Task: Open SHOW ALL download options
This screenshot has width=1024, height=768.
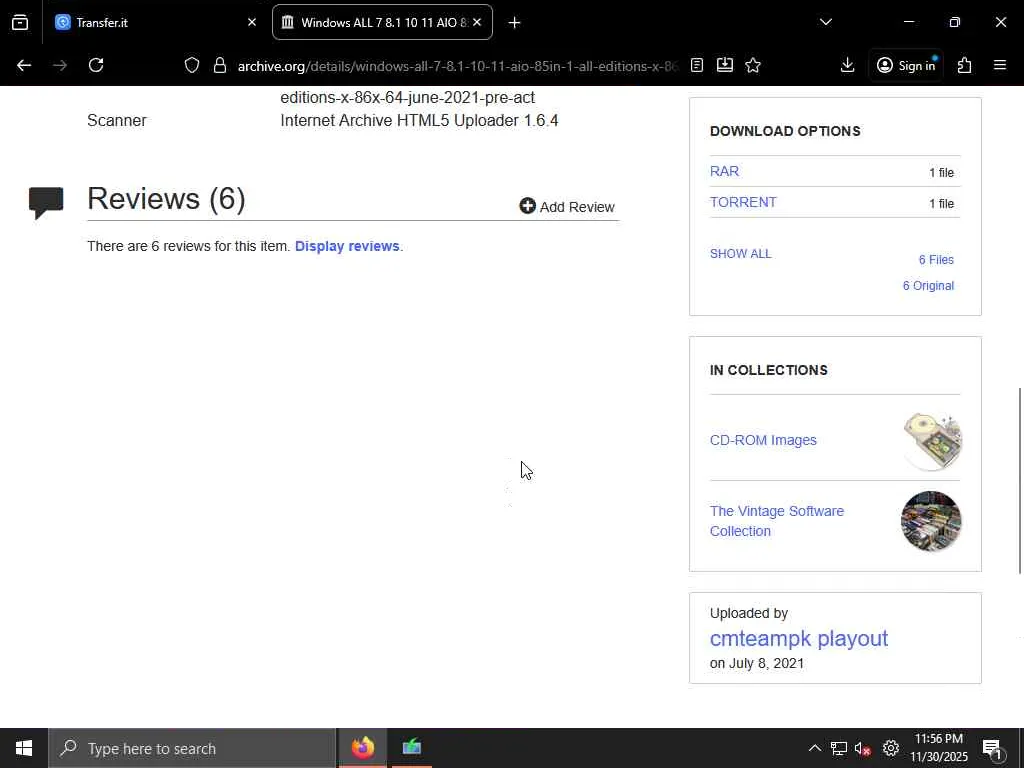Action: [741, 253]
